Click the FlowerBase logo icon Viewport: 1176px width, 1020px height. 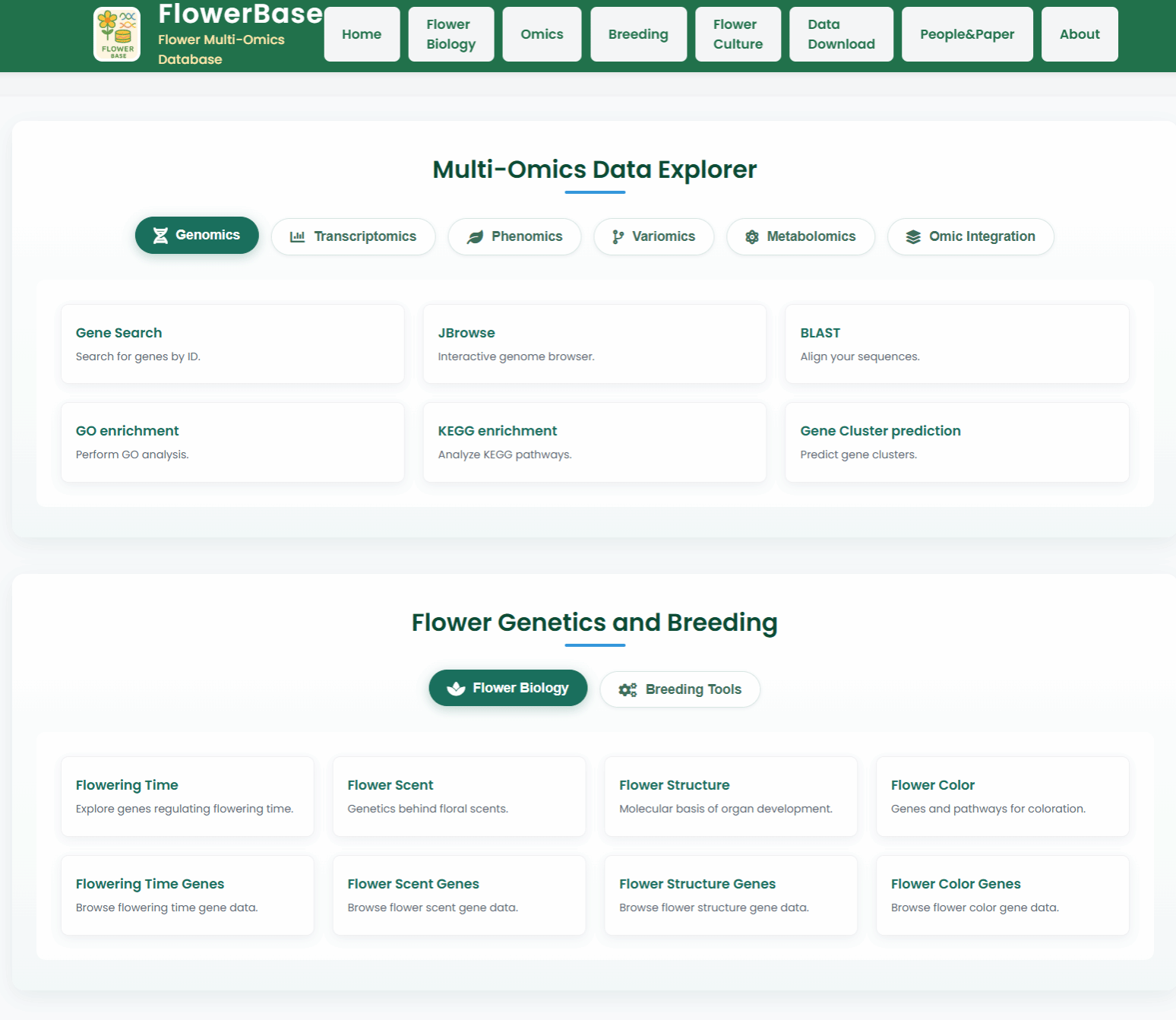pyautogui.click(x=116, y=34)
